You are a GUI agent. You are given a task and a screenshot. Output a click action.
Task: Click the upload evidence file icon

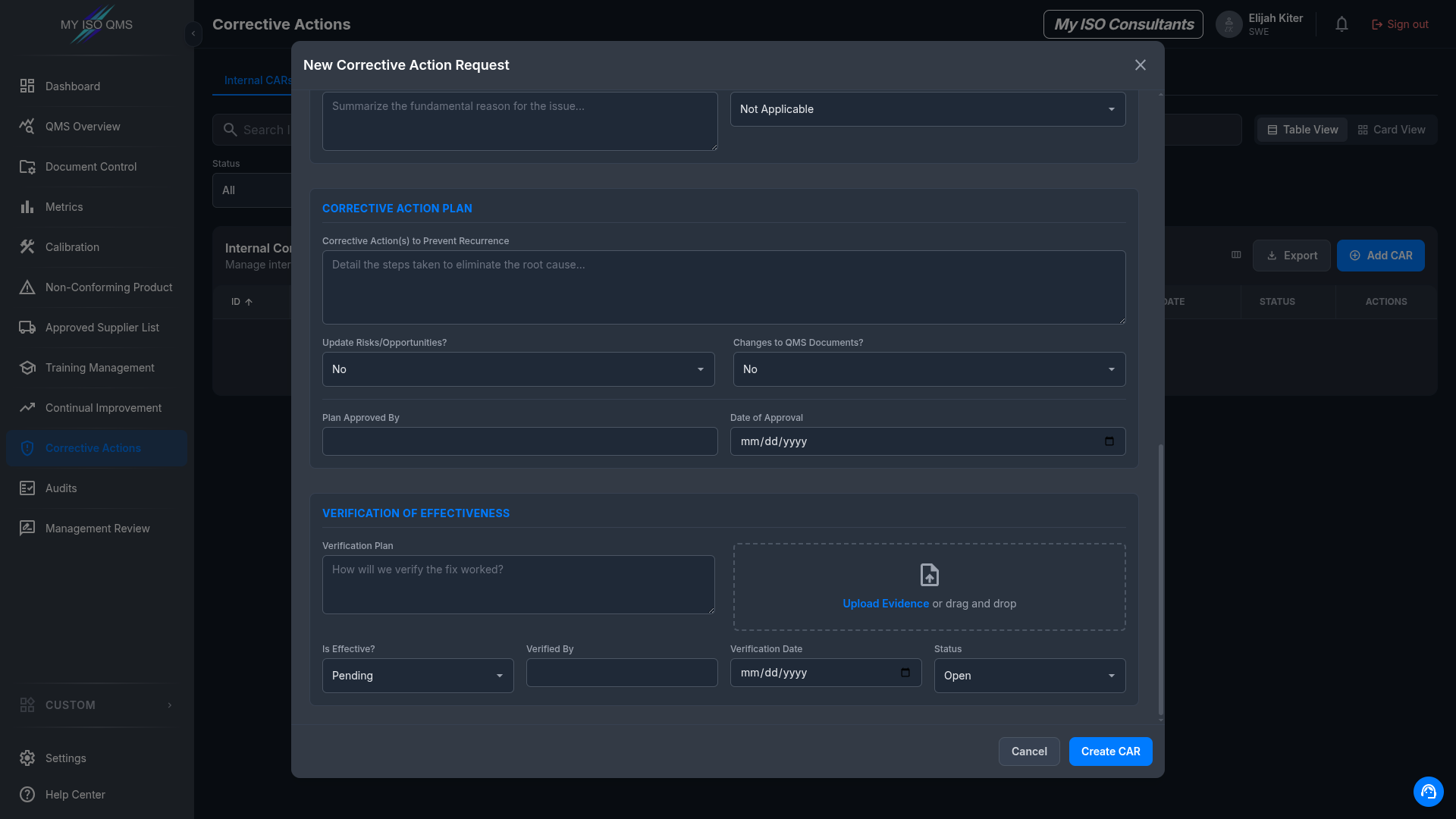click(x=929, y=575)
